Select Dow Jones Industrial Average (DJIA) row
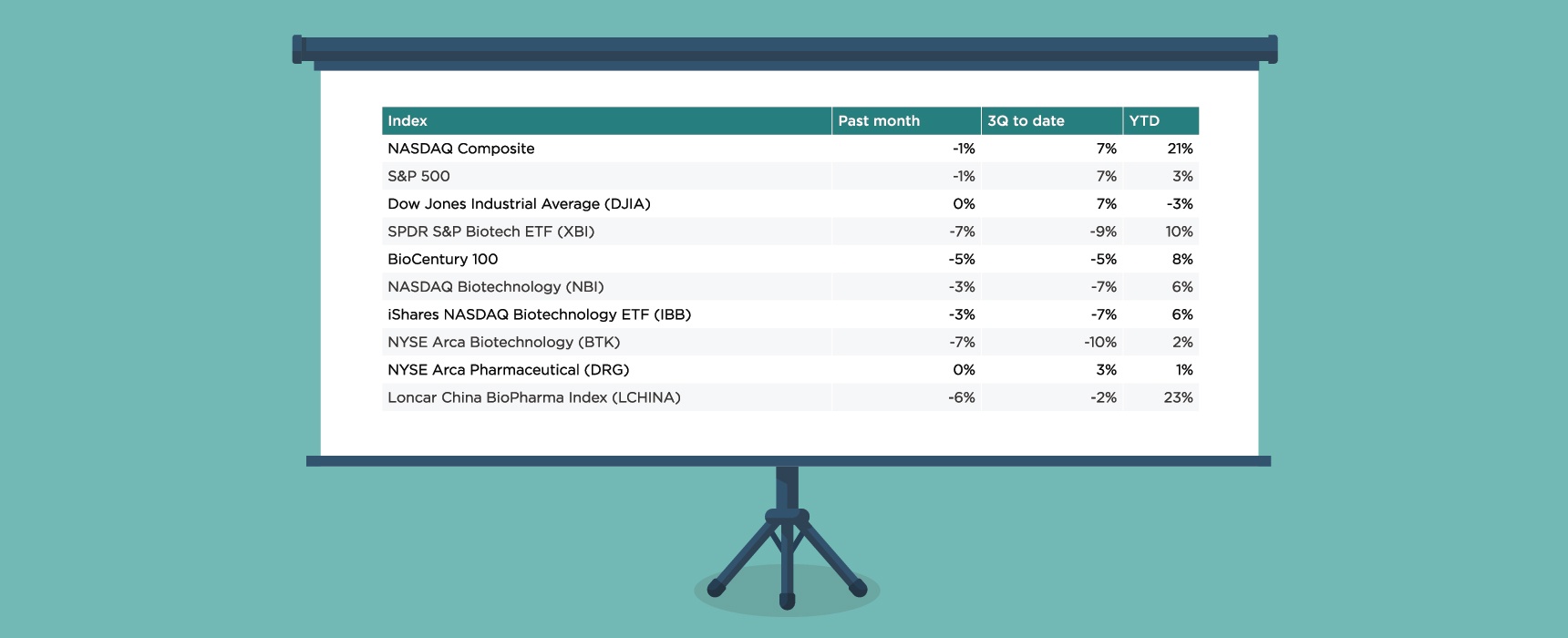The width and height of the screenshot is (1568, 638). (519, 204)
